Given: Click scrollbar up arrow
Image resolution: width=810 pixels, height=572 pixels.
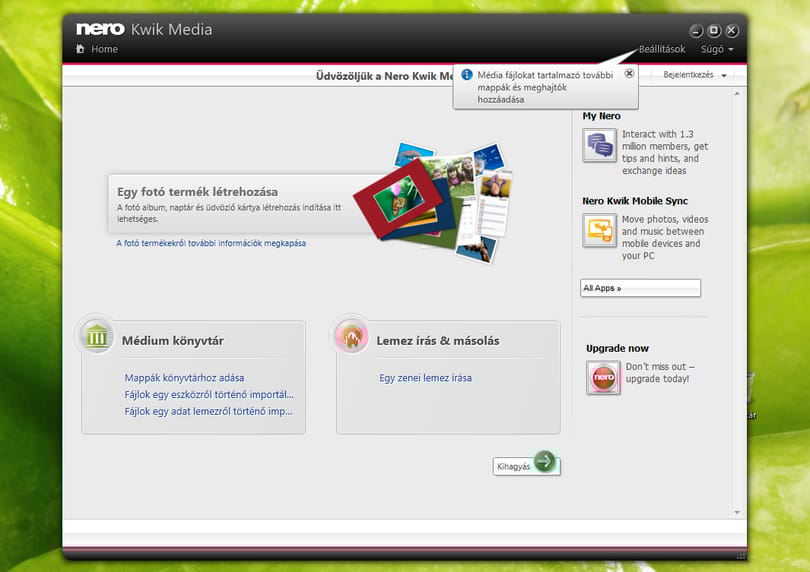Looking at the screenshot, I should (x=737, y=94).
